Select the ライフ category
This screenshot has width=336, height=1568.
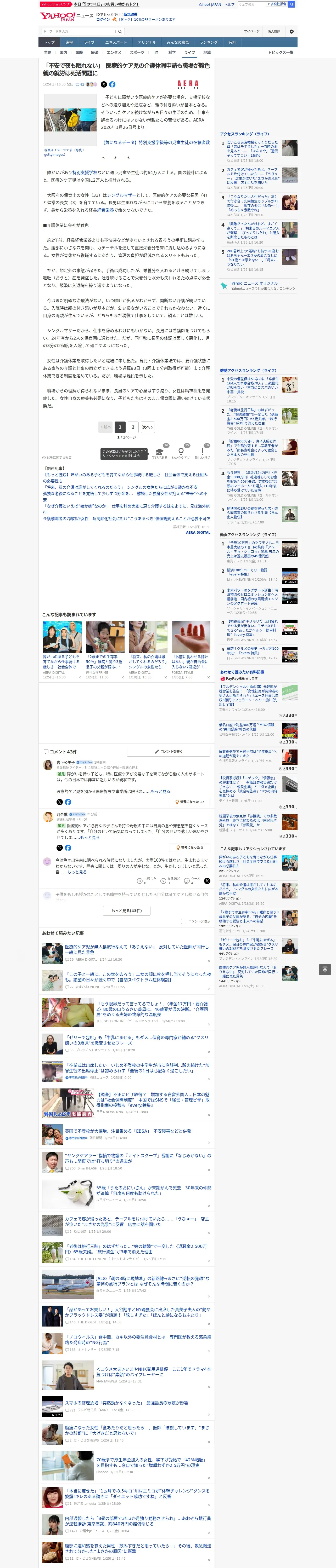click(190, 52)
